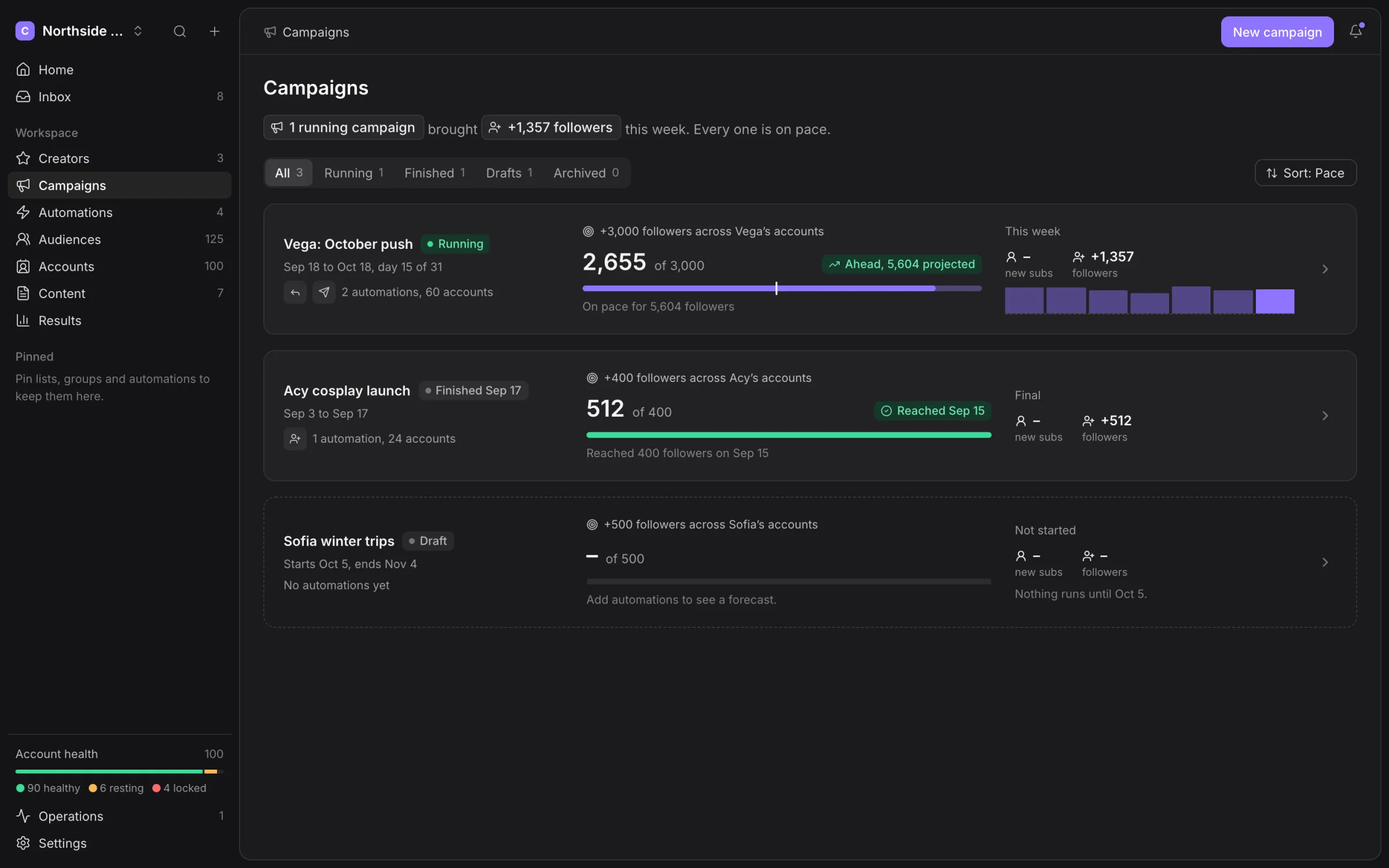
Task: Click the target icon on Vega goal line
Action: click(588, 231)
